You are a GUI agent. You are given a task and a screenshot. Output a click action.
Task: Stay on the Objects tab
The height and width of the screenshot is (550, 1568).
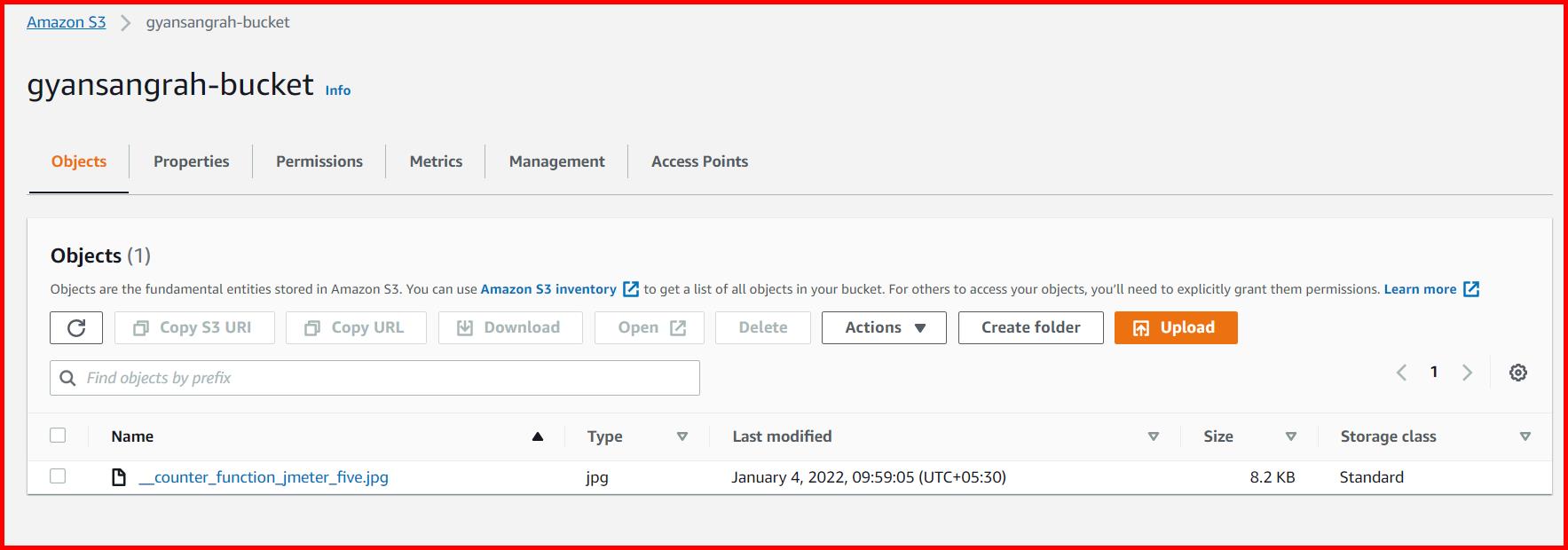tap(79, 161)
